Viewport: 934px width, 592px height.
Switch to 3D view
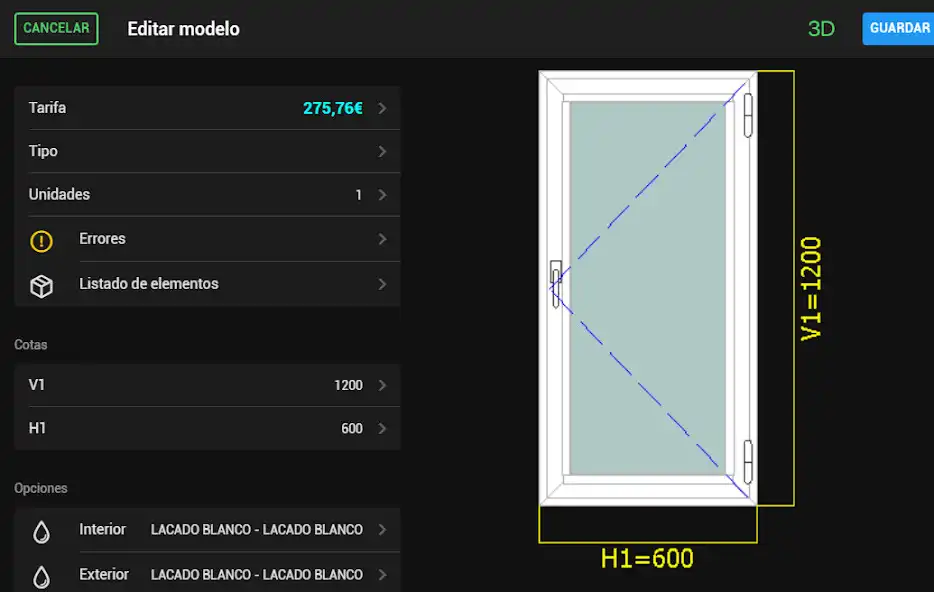tap(820, 29)
